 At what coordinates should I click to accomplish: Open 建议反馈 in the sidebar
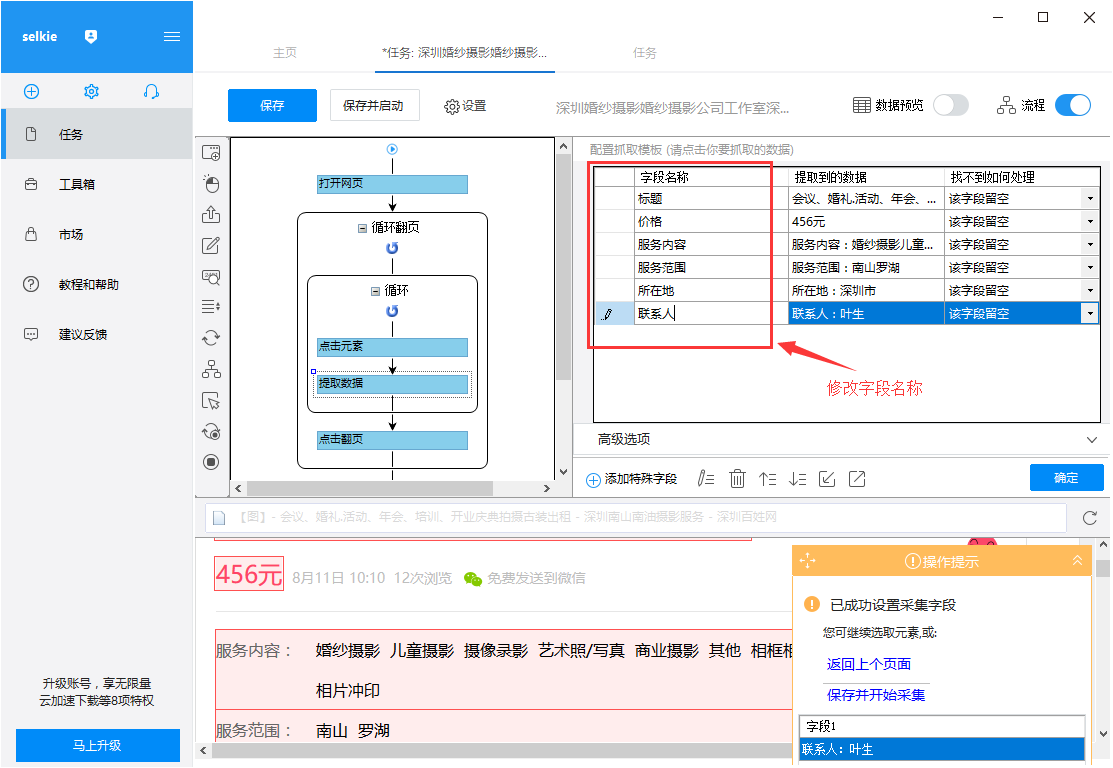(97, 334)
